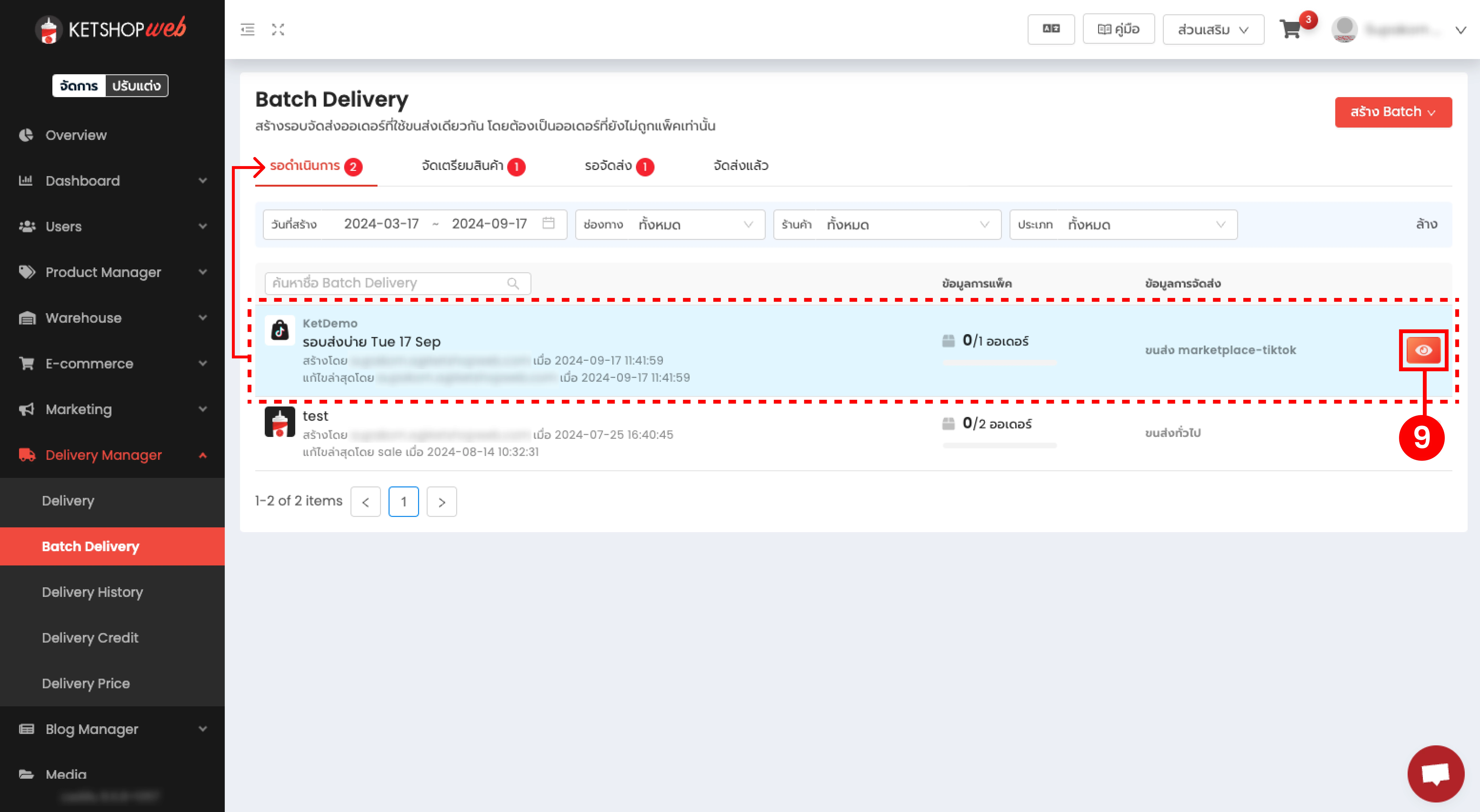Screen dimensions: 1480x812
Task: Switch to ปรับแต่ง mode toggle
Action: (137, 86)
